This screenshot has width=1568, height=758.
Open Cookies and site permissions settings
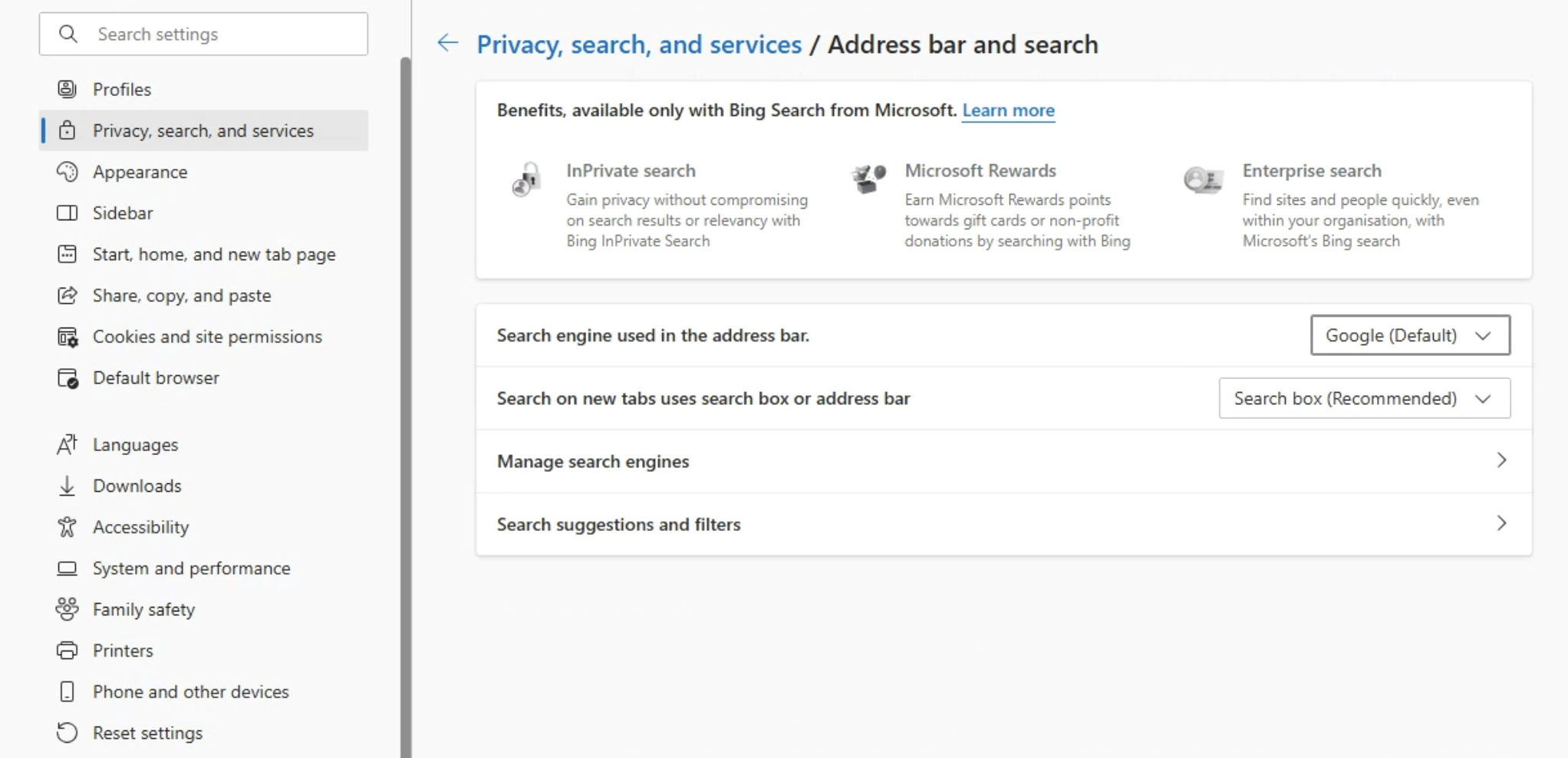(207, 337)
